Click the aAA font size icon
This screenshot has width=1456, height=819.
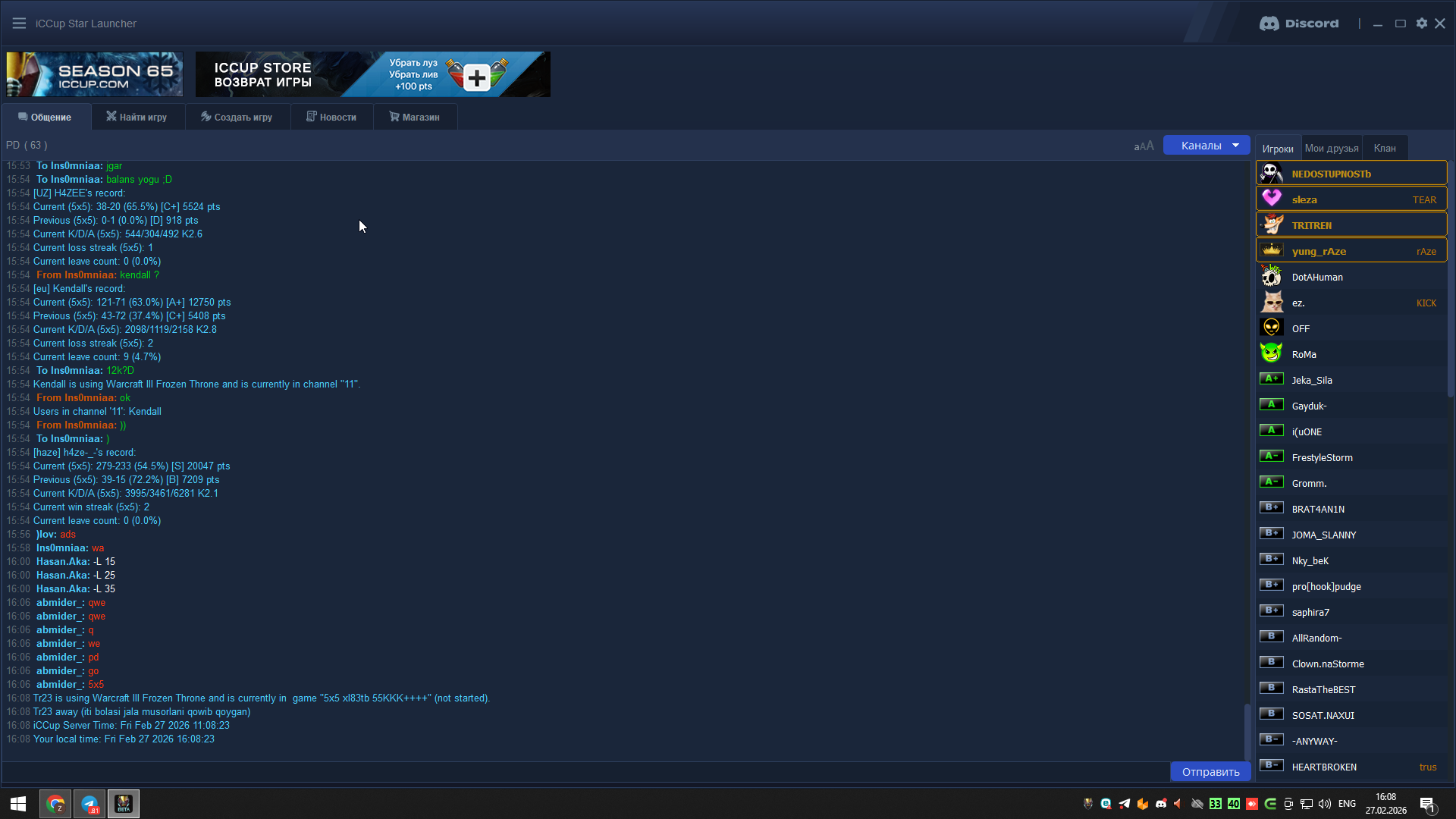(1144, 146)
